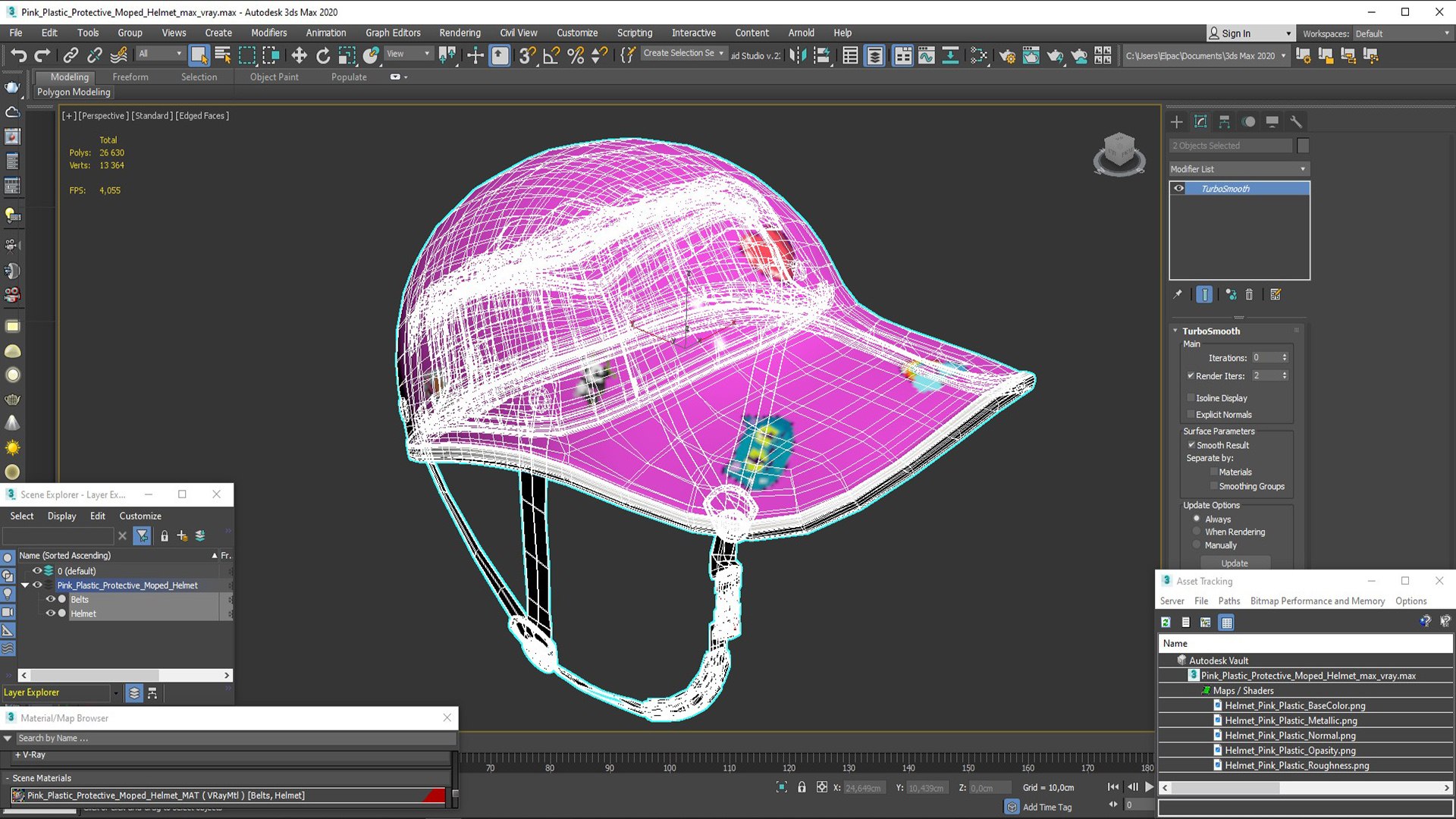The height and width of the screenshot is (819, 1456).
Task: Expand the V-Ray materials group
Action: tap(17, 755)
